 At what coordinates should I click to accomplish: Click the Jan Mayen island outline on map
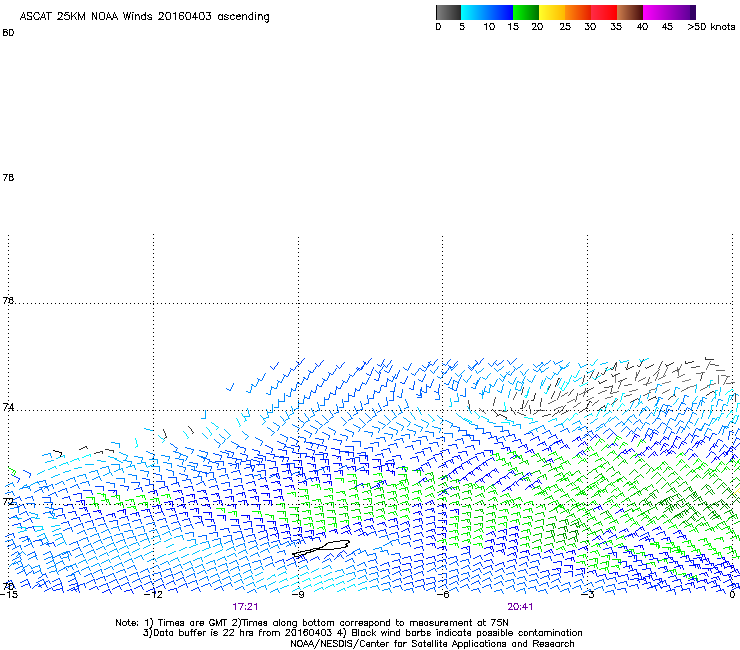[x=321, y=548]
